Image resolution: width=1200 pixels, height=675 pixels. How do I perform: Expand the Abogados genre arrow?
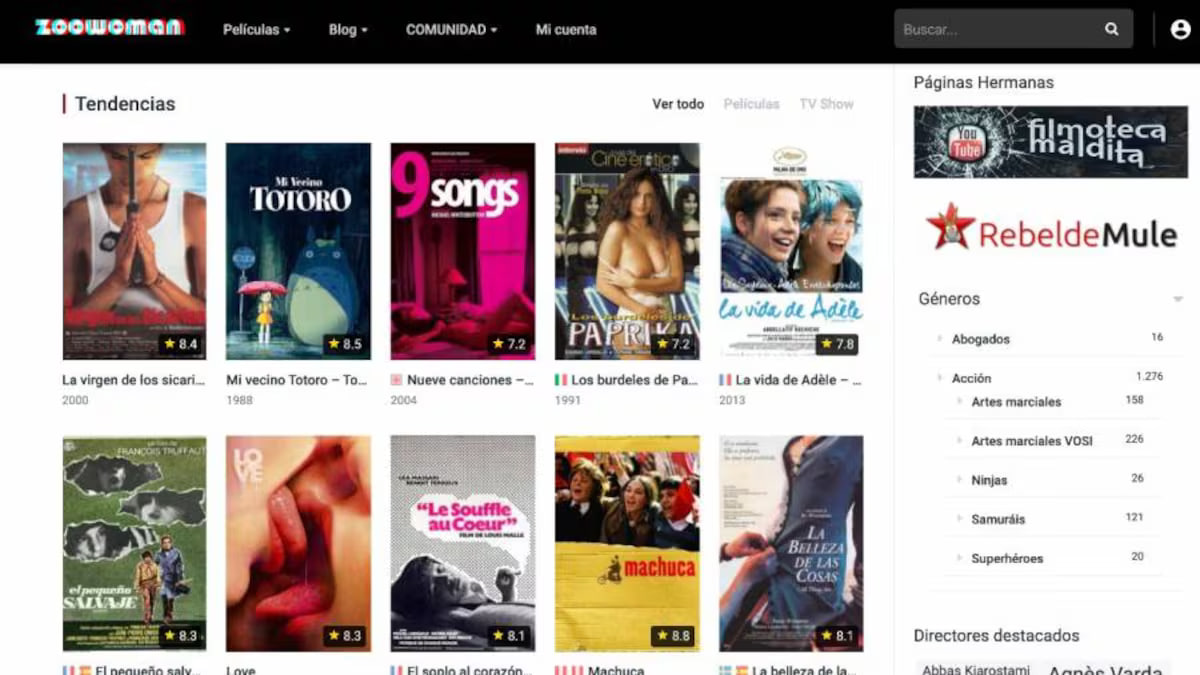[x=940, y=339]
